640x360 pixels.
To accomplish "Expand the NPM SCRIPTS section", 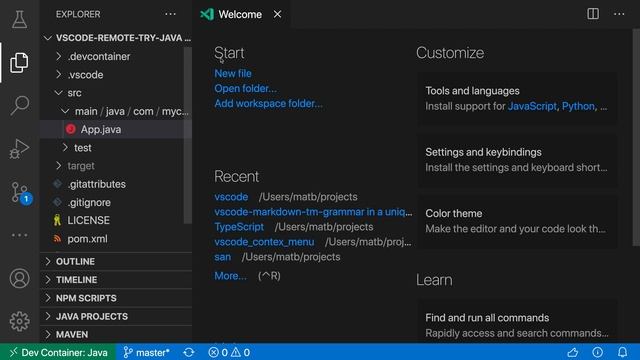I will tap(116, 298).
